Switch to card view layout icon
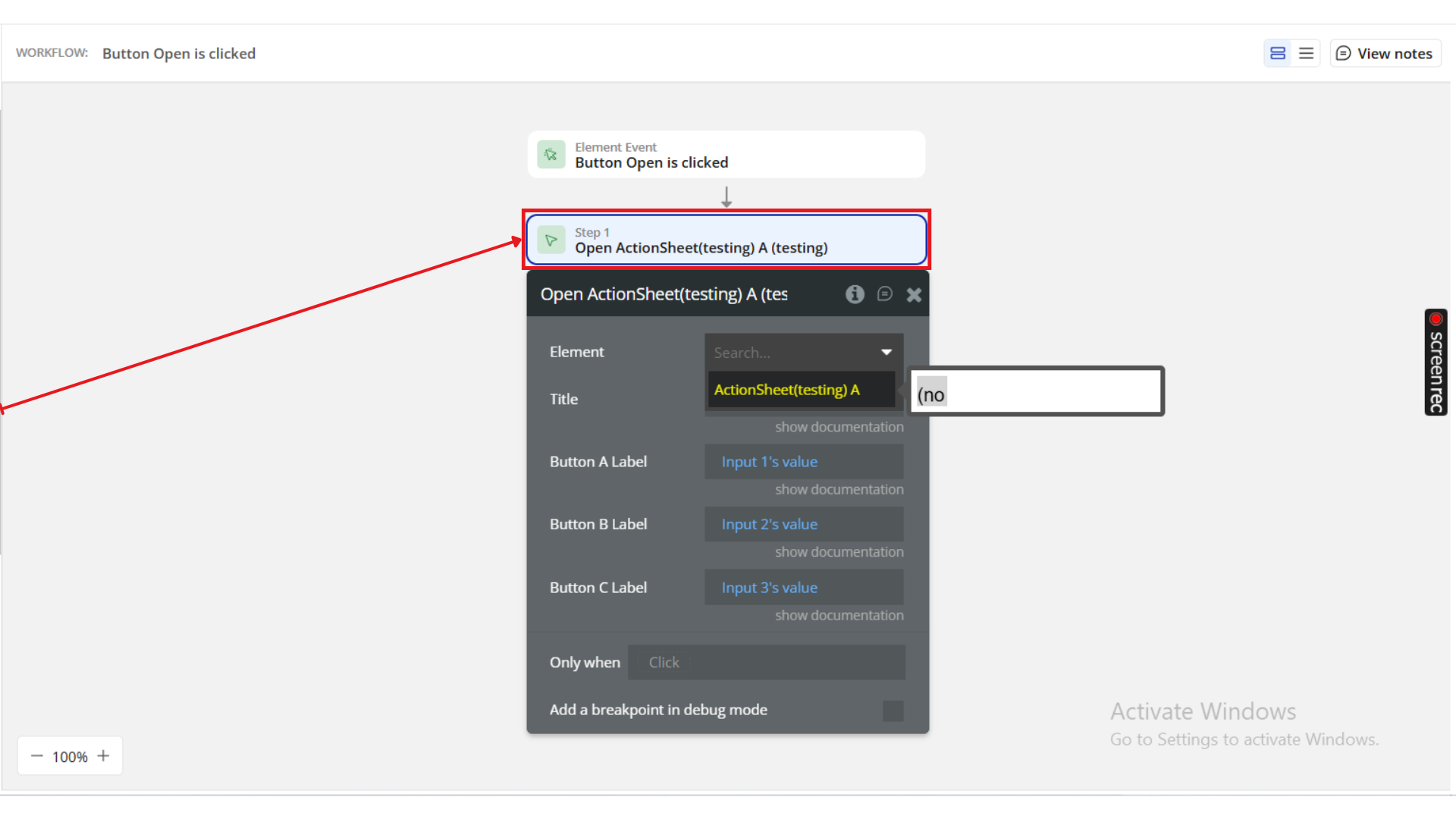 1278,53
